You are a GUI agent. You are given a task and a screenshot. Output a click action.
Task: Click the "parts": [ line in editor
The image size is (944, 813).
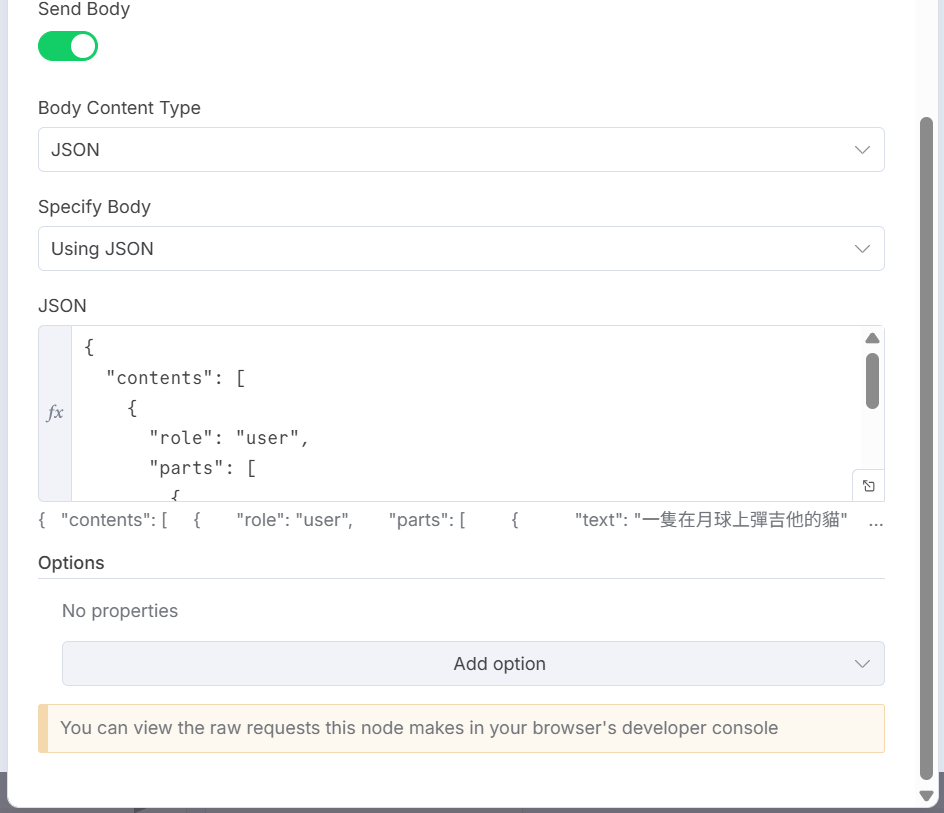[x=203, y=468]
